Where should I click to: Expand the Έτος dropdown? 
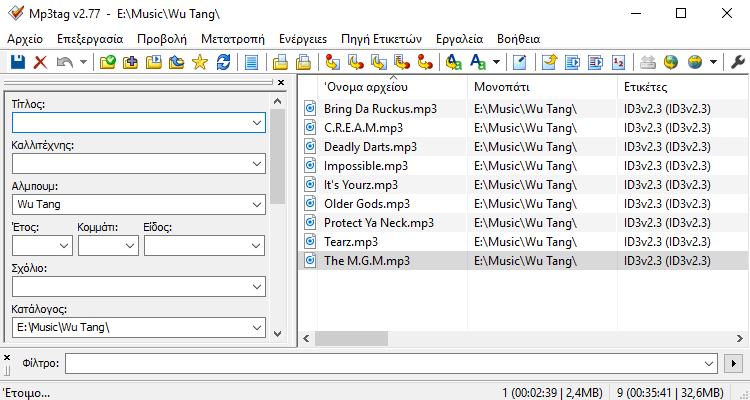pos(64,245)
